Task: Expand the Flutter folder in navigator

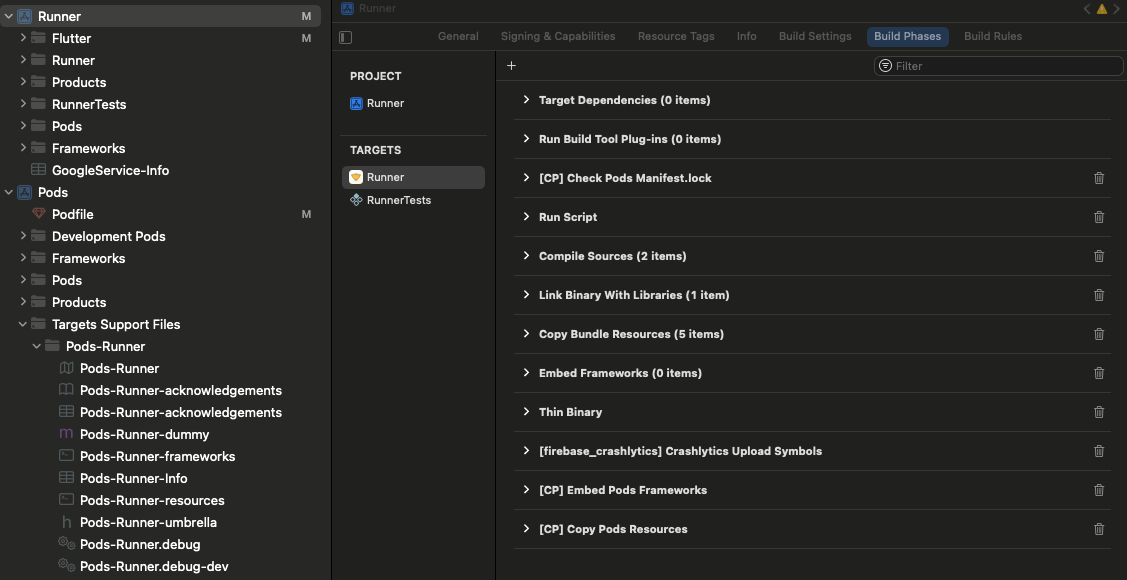Action: (x=23, y=38)
